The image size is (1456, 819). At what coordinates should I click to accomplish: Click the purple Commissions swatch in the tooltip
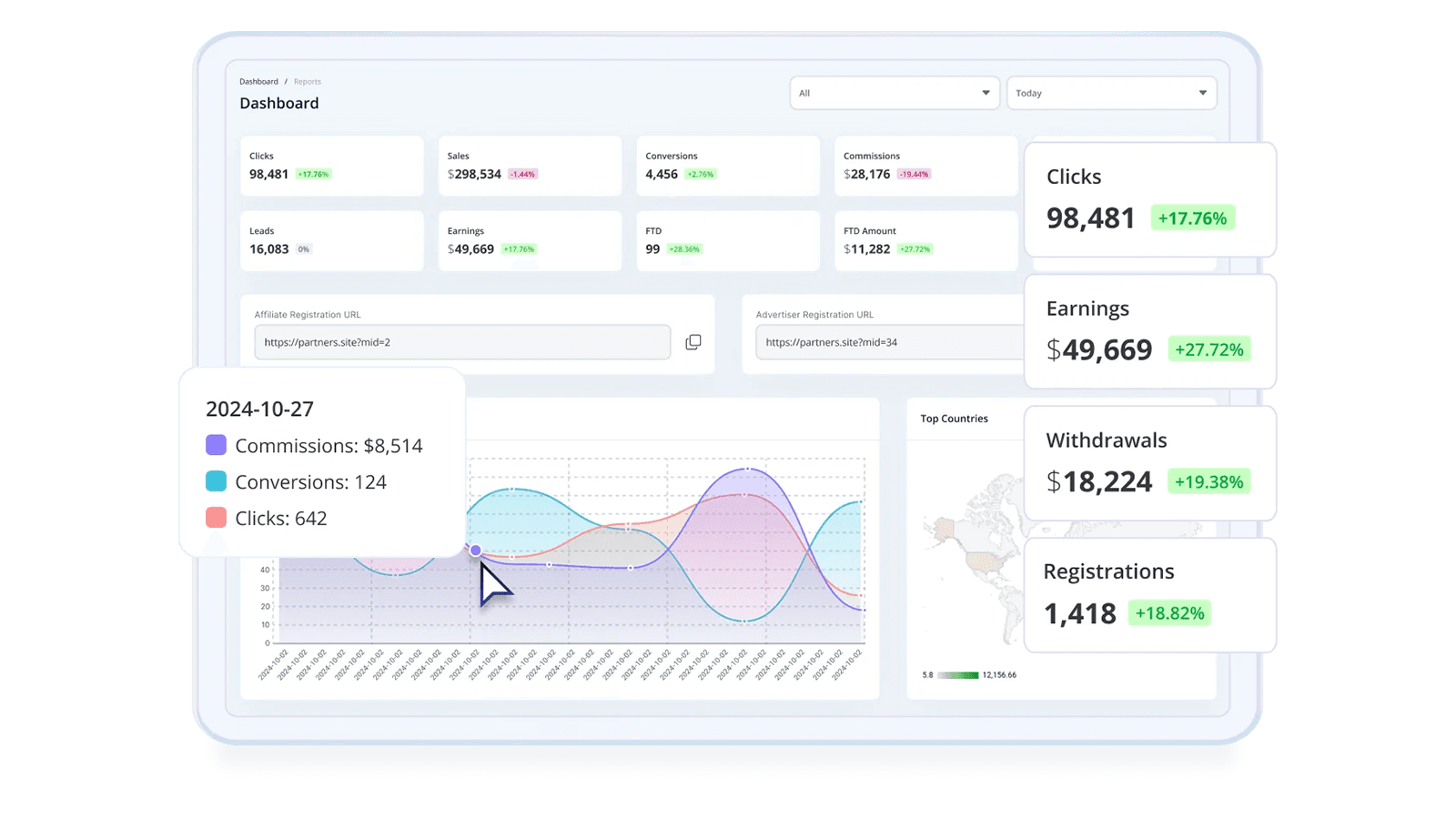click(x=215, y=445)
